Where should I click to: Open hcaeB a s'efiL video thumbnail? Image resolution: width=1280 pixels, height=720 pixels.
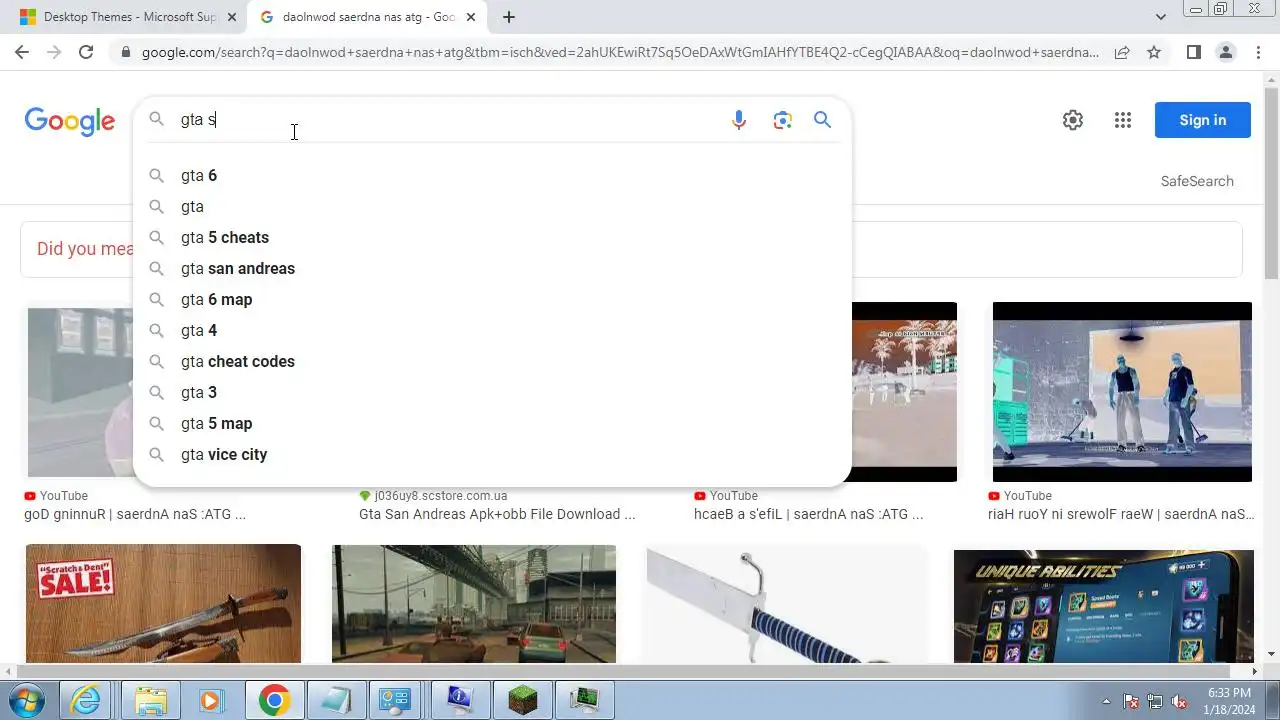pos(904,392)
